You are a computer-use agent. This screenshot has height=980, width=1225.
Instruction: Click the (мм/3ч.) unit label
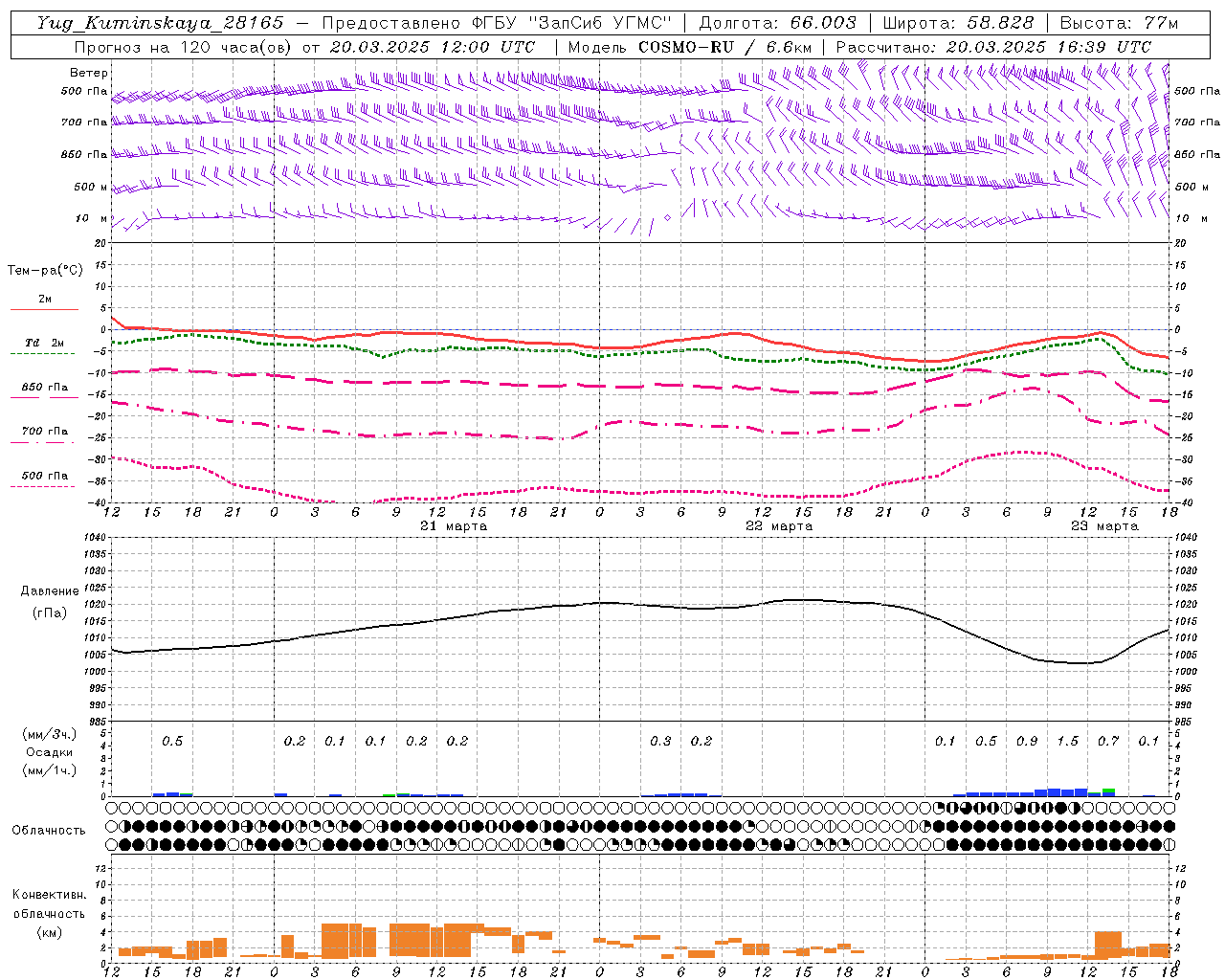pyautogui.click(x=50, y=734)
